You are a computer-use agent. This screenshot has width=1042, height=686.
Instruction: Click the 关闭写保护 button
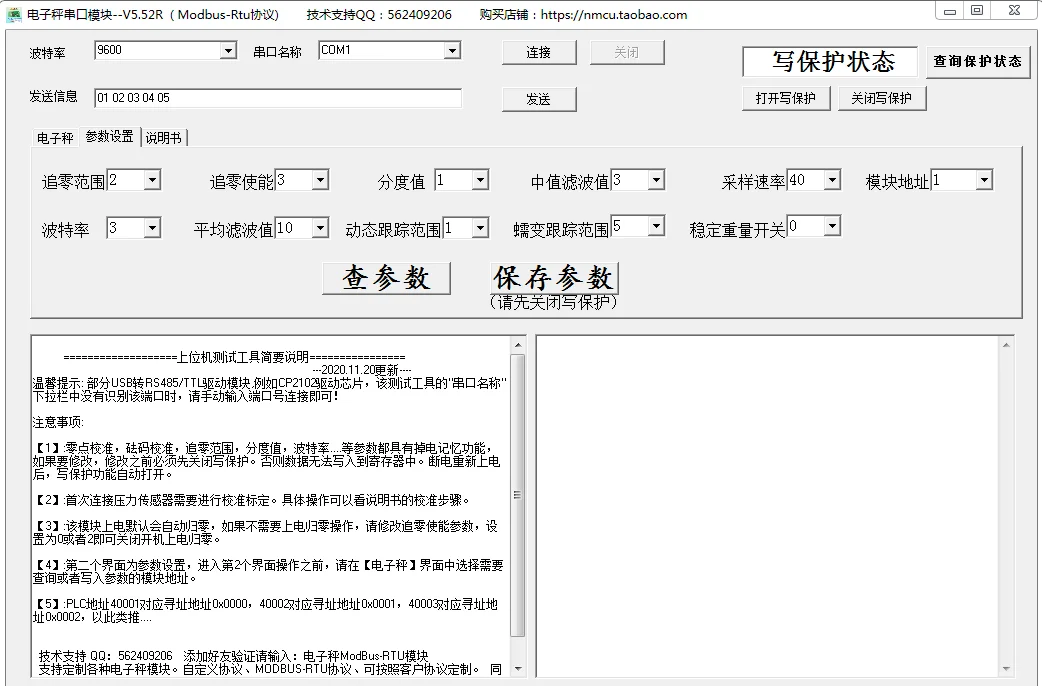tap(882, 98)
